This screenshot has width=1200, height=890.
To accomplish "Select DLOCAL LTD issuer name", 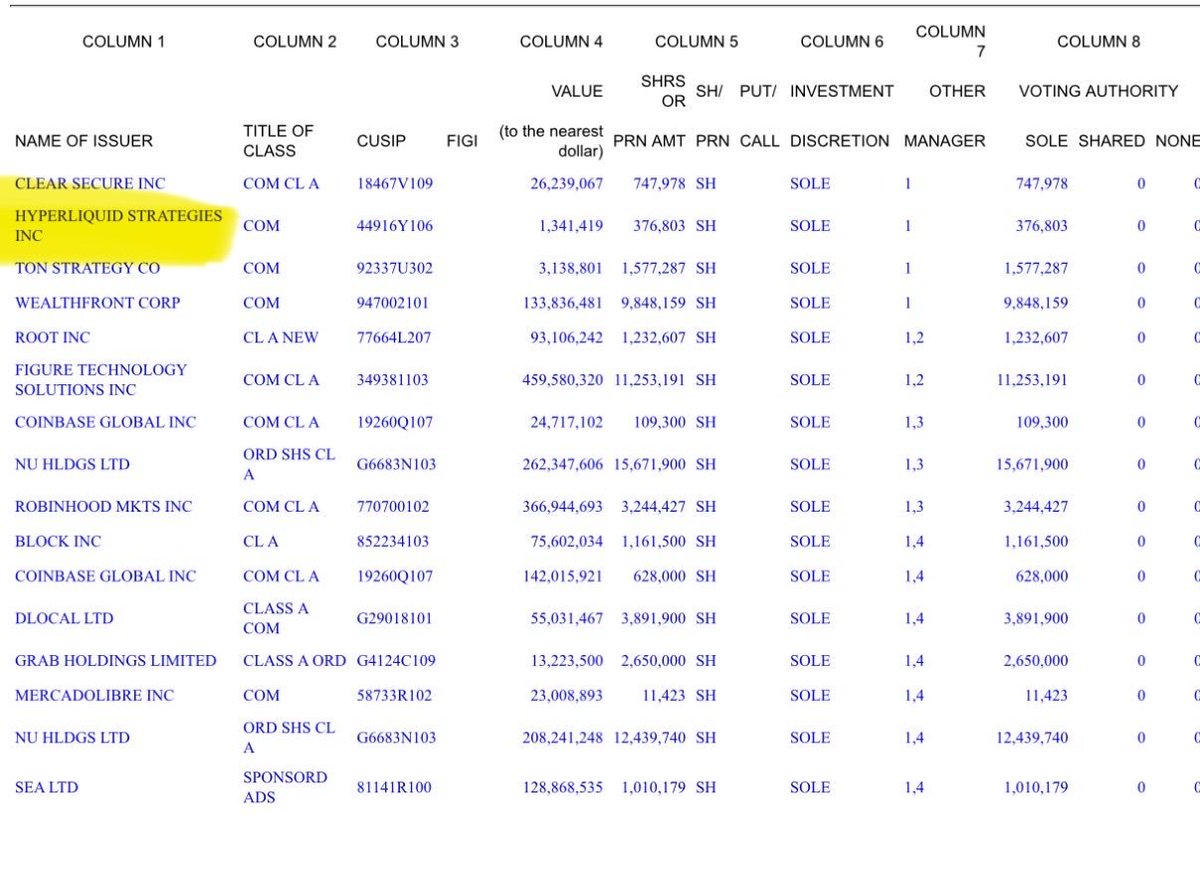I will click(64, 619).
